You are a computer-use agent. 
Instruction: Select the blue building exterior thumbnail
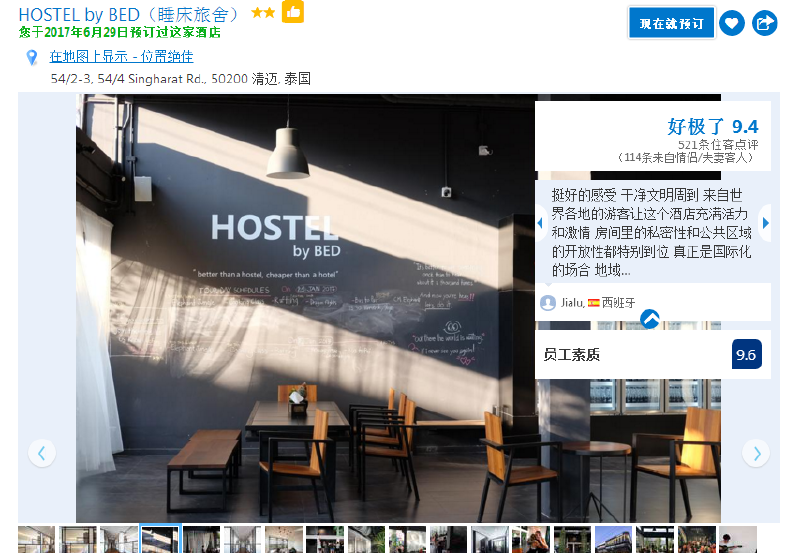[614, 540]
